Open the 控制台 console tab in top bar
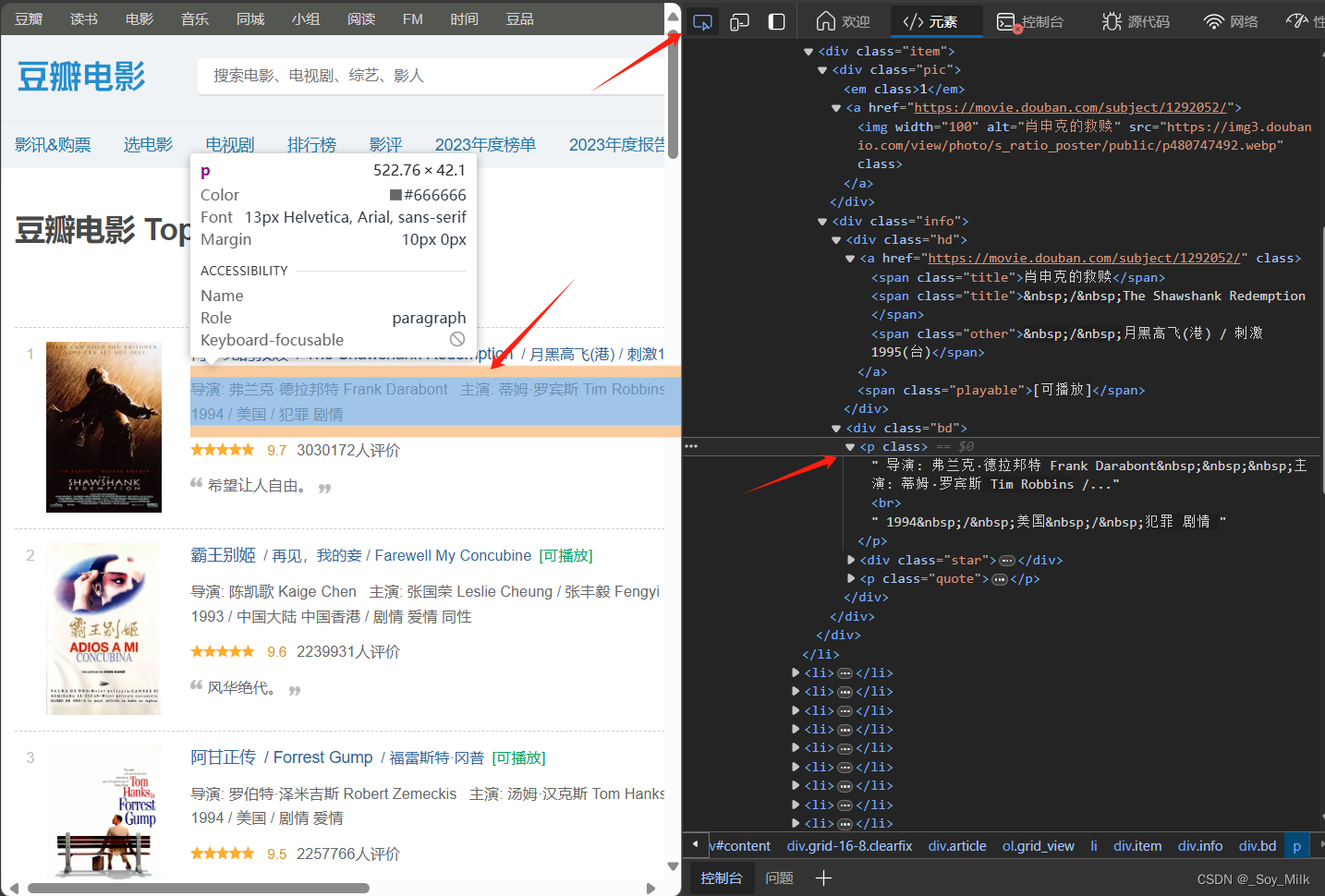Image resolution: width=1325 pixels, height=896 pixels. [1030, 21]
